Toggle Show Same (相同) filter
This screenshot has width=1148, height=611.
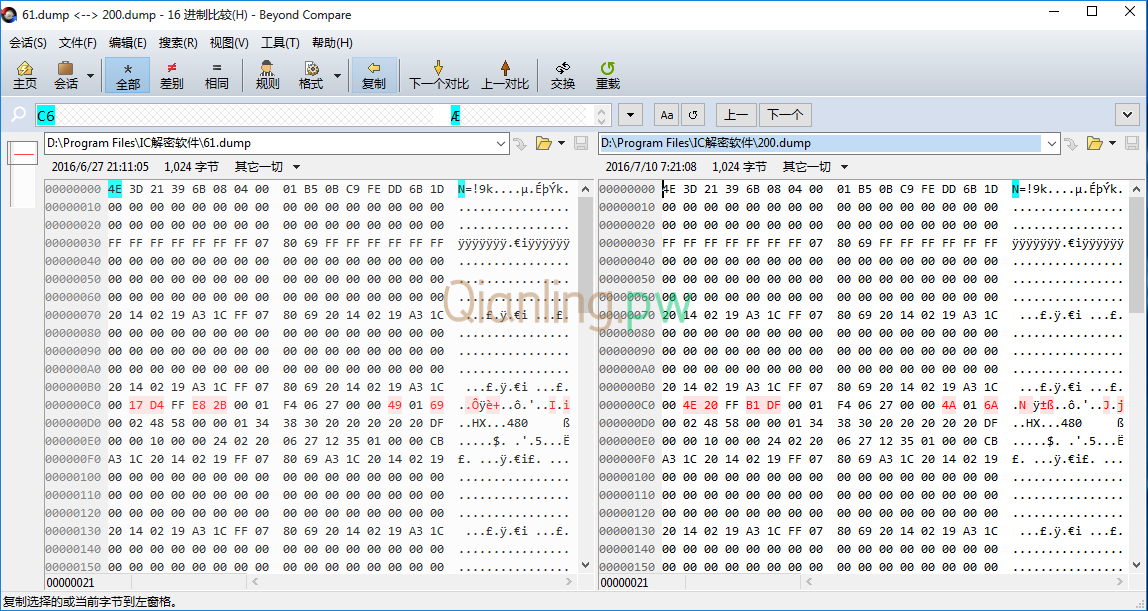coord(216,75)
